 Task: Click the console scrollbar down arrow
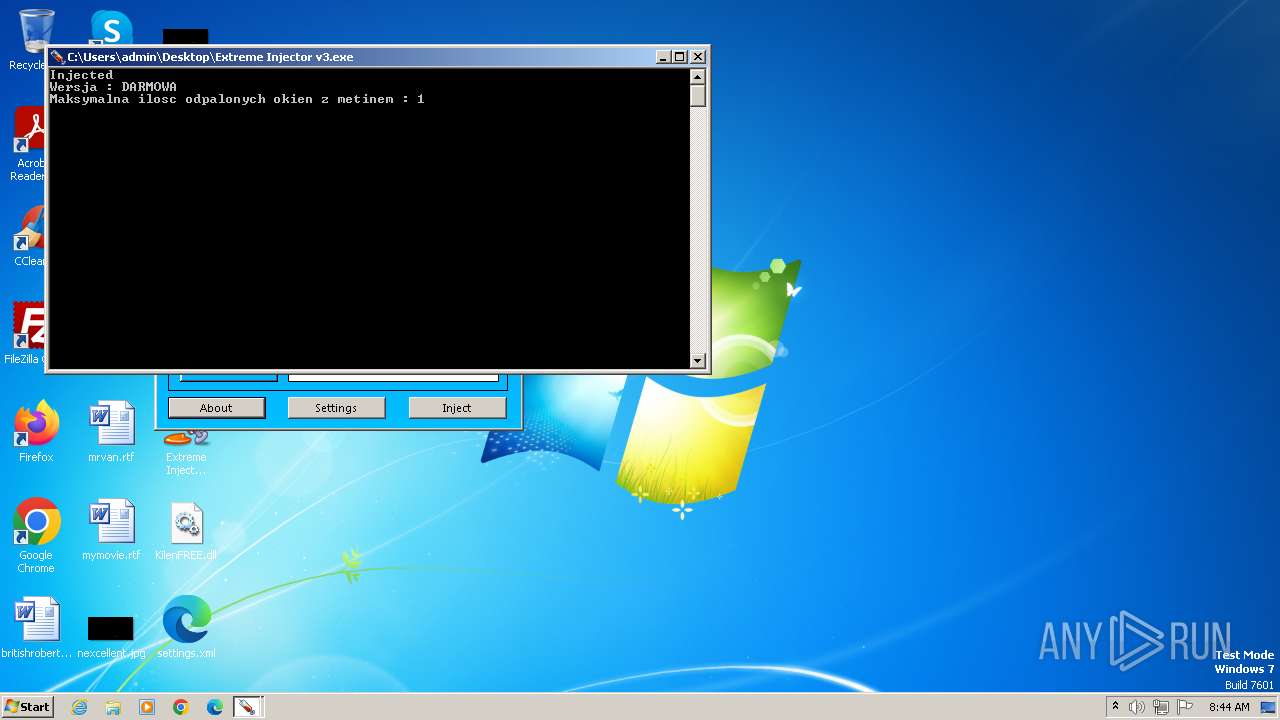click(698, 360)
